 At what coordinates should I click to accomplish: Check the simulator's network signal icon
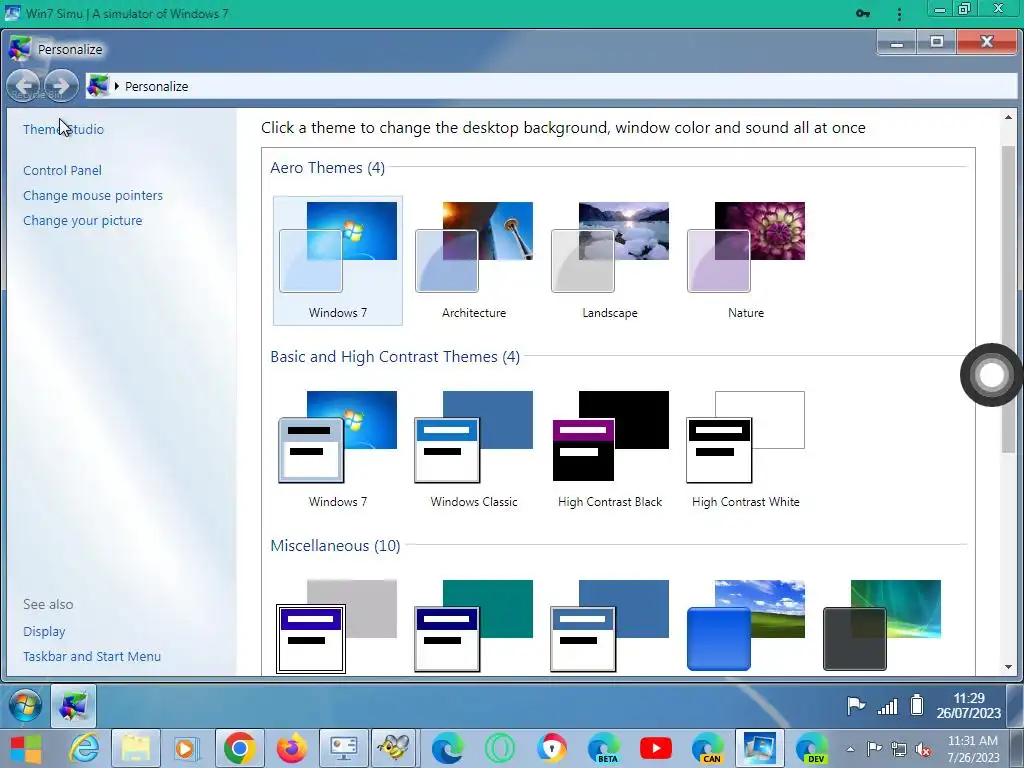tap(887, 706)
